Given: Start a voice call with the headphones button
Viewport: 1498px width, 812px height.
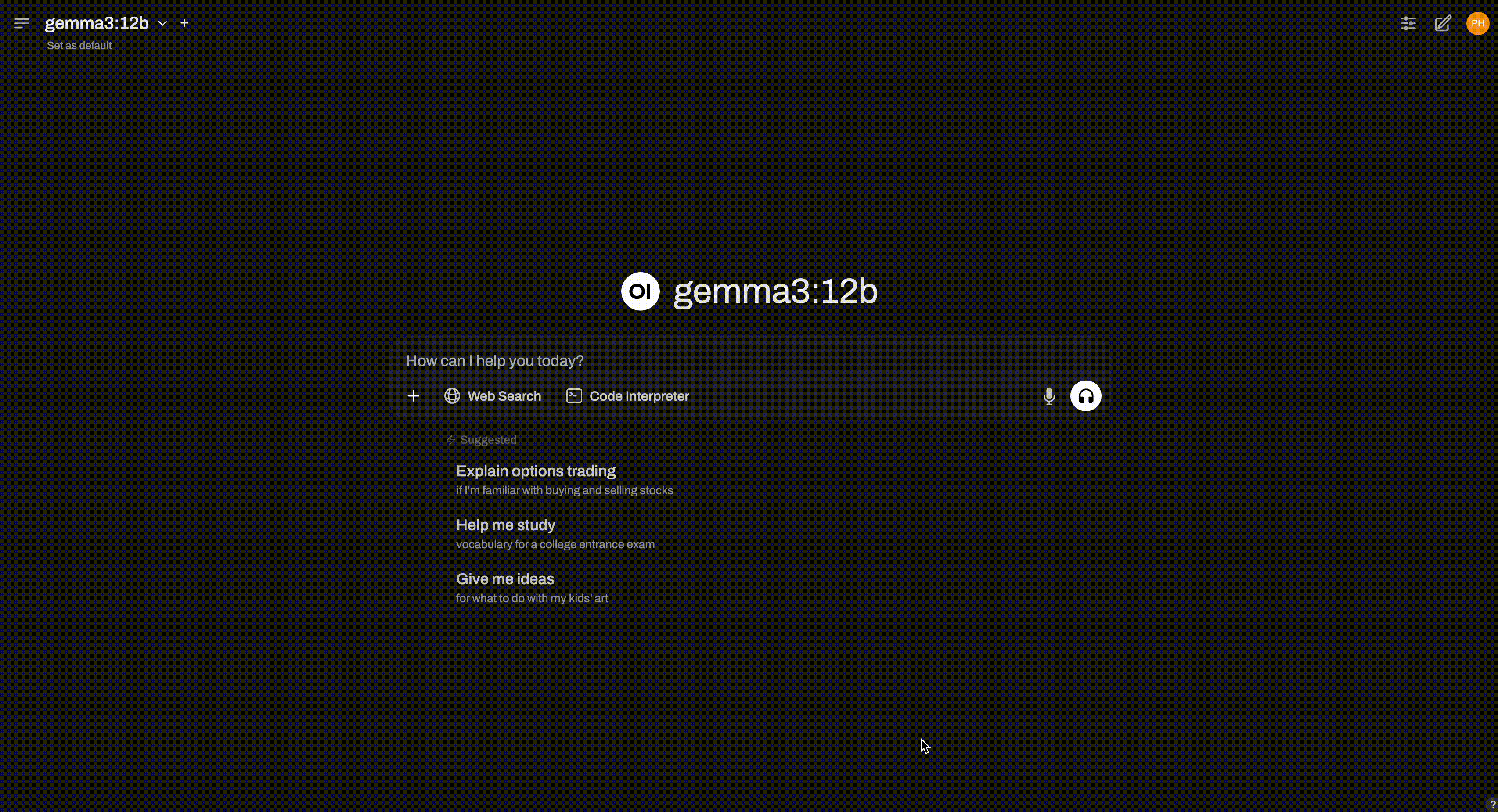Looking at the screenshot, I should (1085, 396).
